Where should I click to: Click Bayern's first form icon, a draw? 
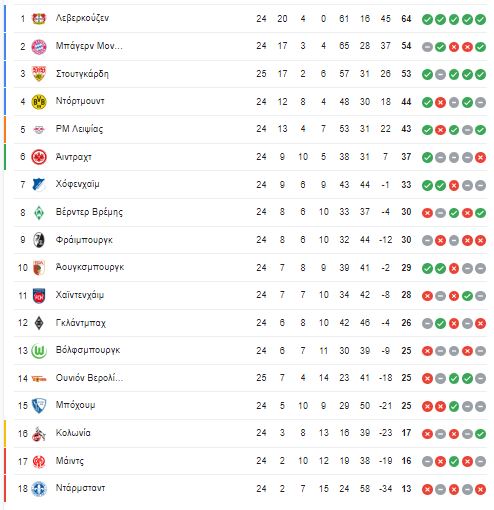pyautogui.click(x=427, y=47)
